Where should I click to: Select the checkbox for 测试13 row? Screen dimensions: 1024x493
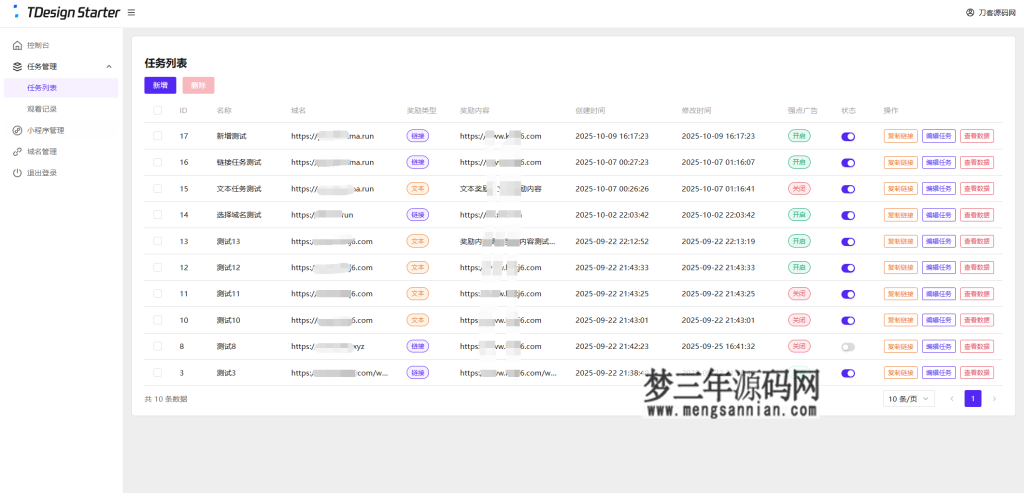(x=157, y=241)
